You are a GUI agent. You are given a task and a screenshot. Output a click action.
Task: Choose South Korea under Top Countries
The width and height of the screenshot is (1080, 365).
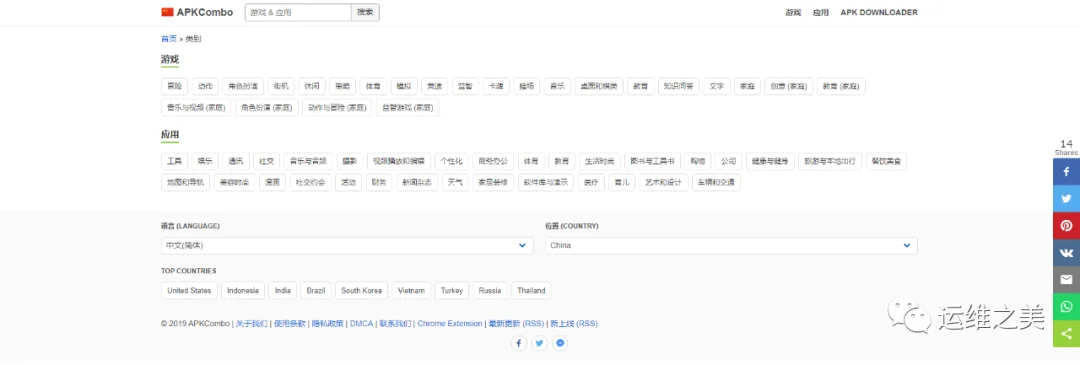(362, 291)
